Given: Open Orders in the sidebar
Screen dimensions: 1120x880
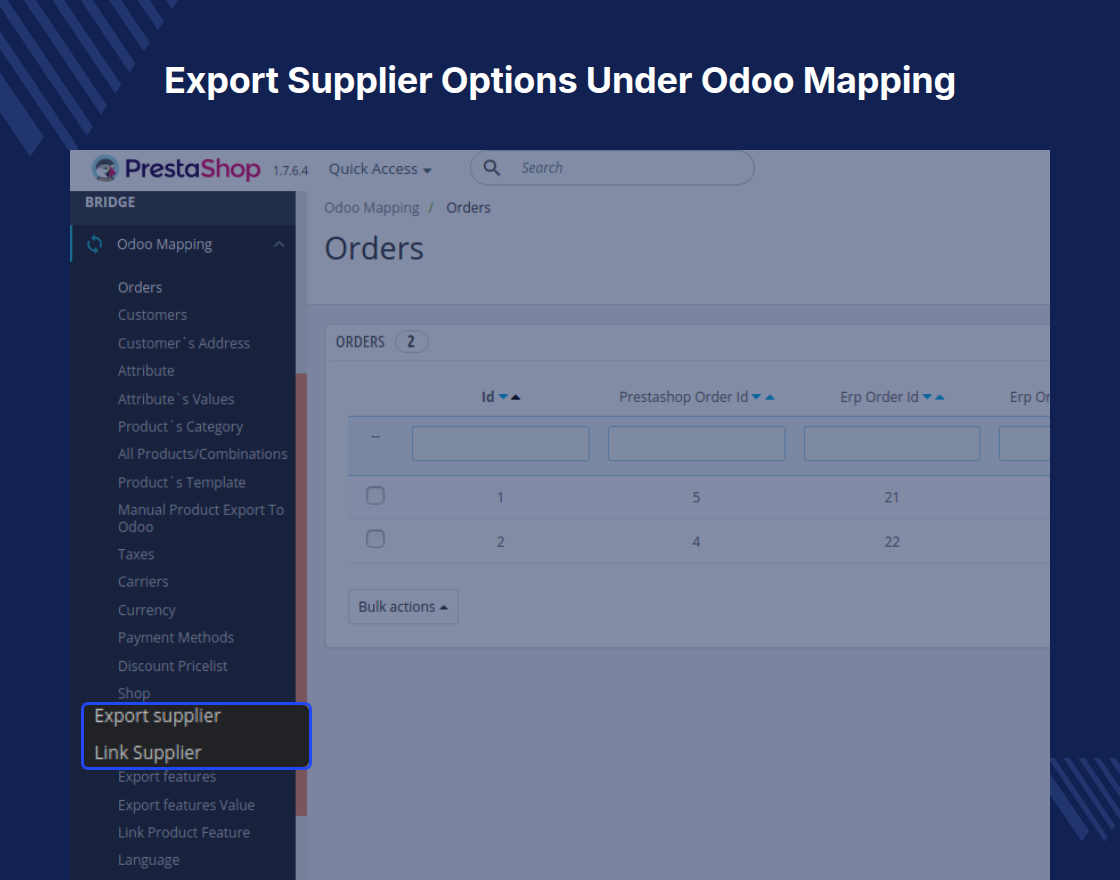Looking at the screenshot, I should [140, 287].
